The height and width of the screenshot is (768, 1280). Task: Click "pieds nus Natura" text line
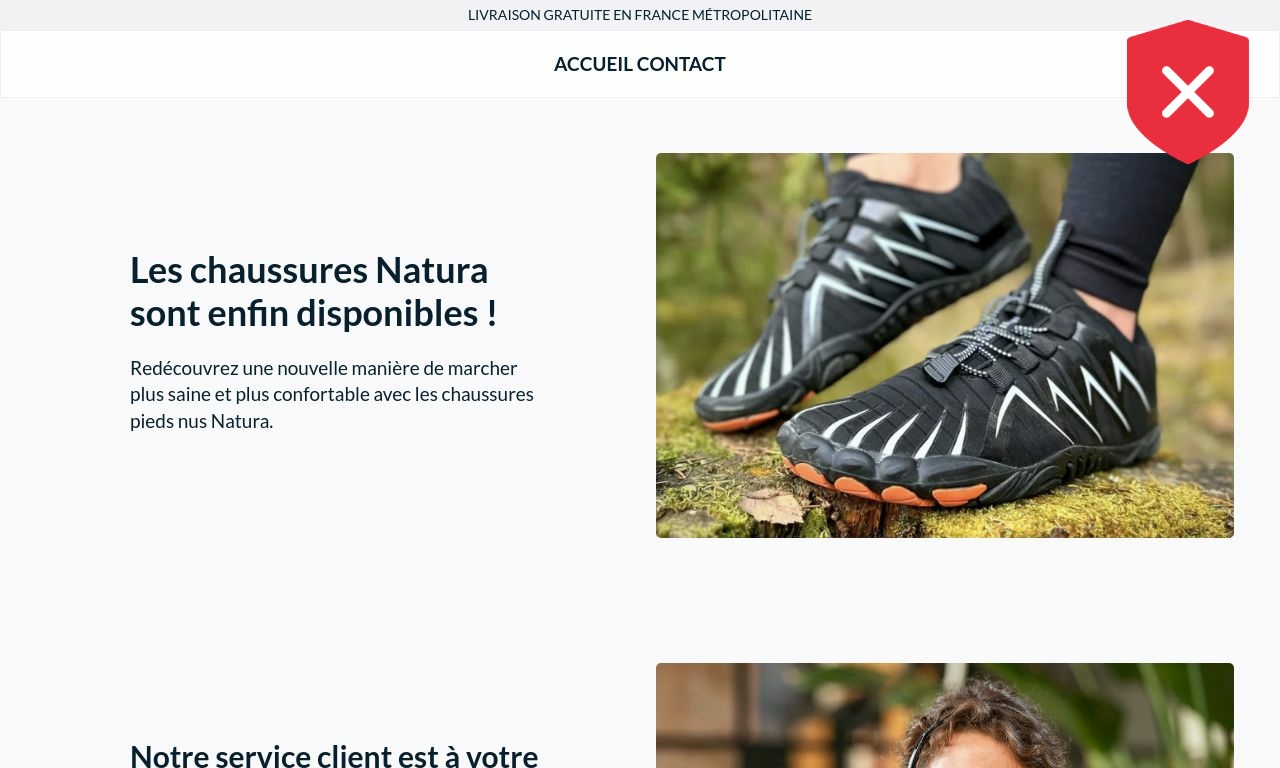coord(201,421)
